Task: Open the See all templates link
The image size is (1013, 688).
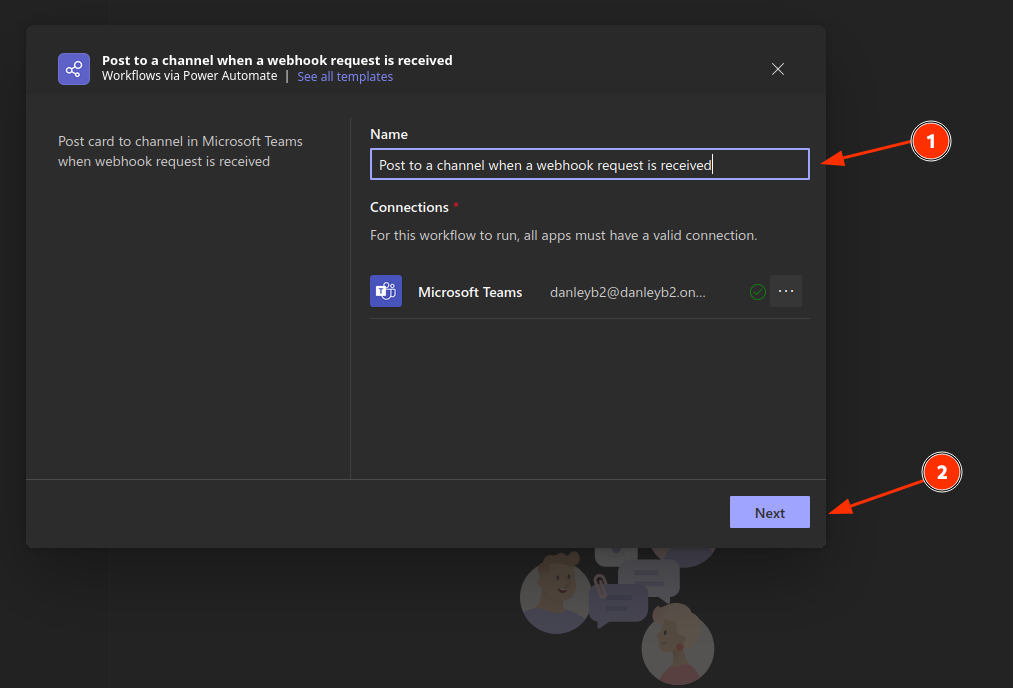Action: [345, 77]
